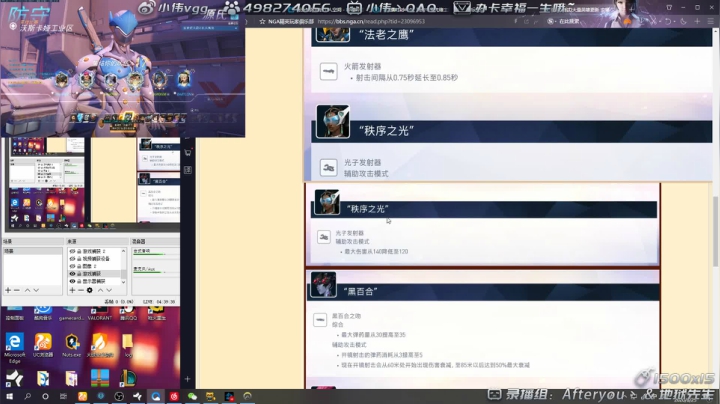
Task: Click the NGA page vertical scrollbar thumb
Action: pyautogui.click(x=715, y=231)
